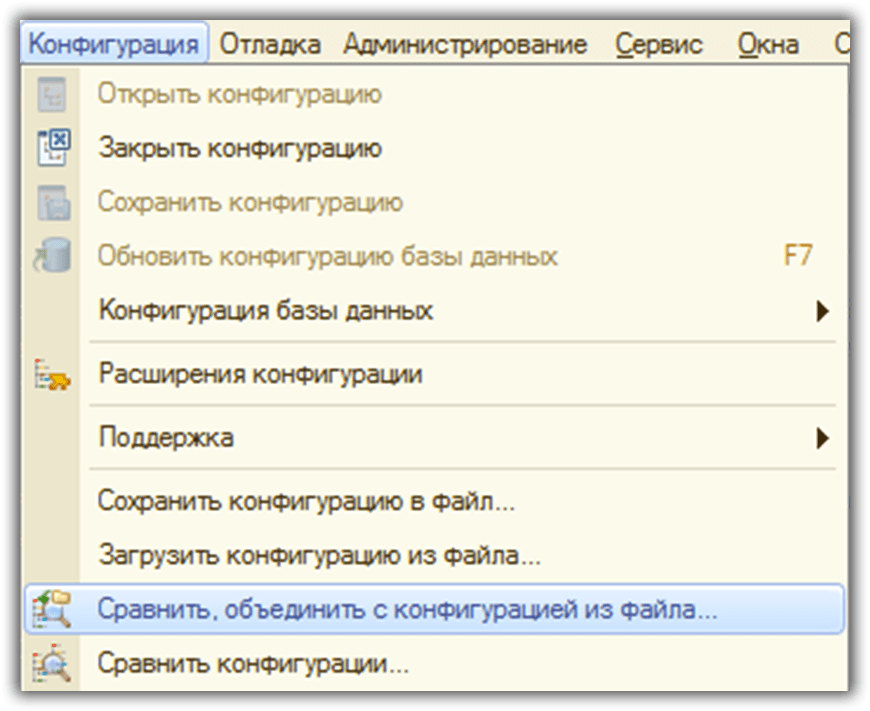The image size is (870, 711).
Task: Select the Поддержка menu entry text
Action: click(x=166, y=438)
